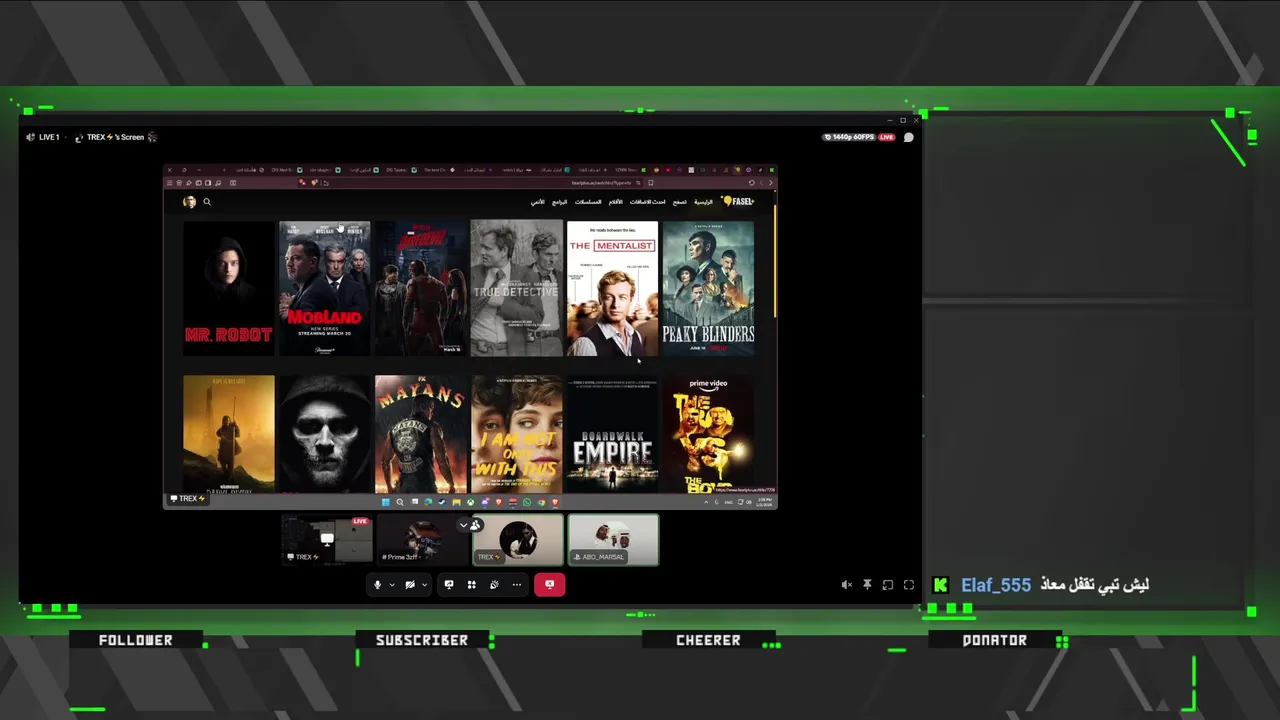Open The Boys poster
This screenshot has height=720, width=1280.
[708, 434]
